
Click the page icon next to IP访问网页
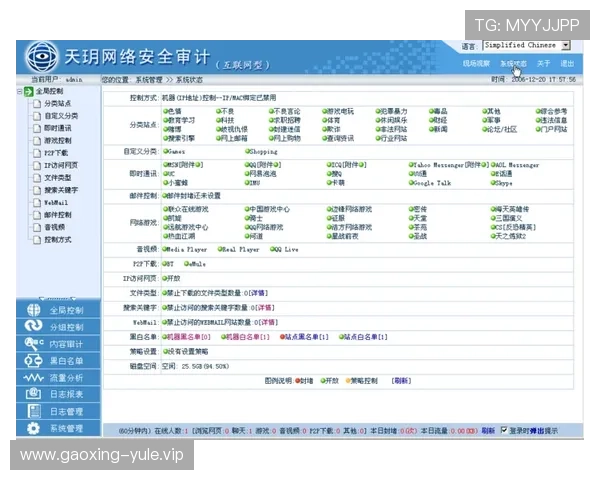[37, 165]
